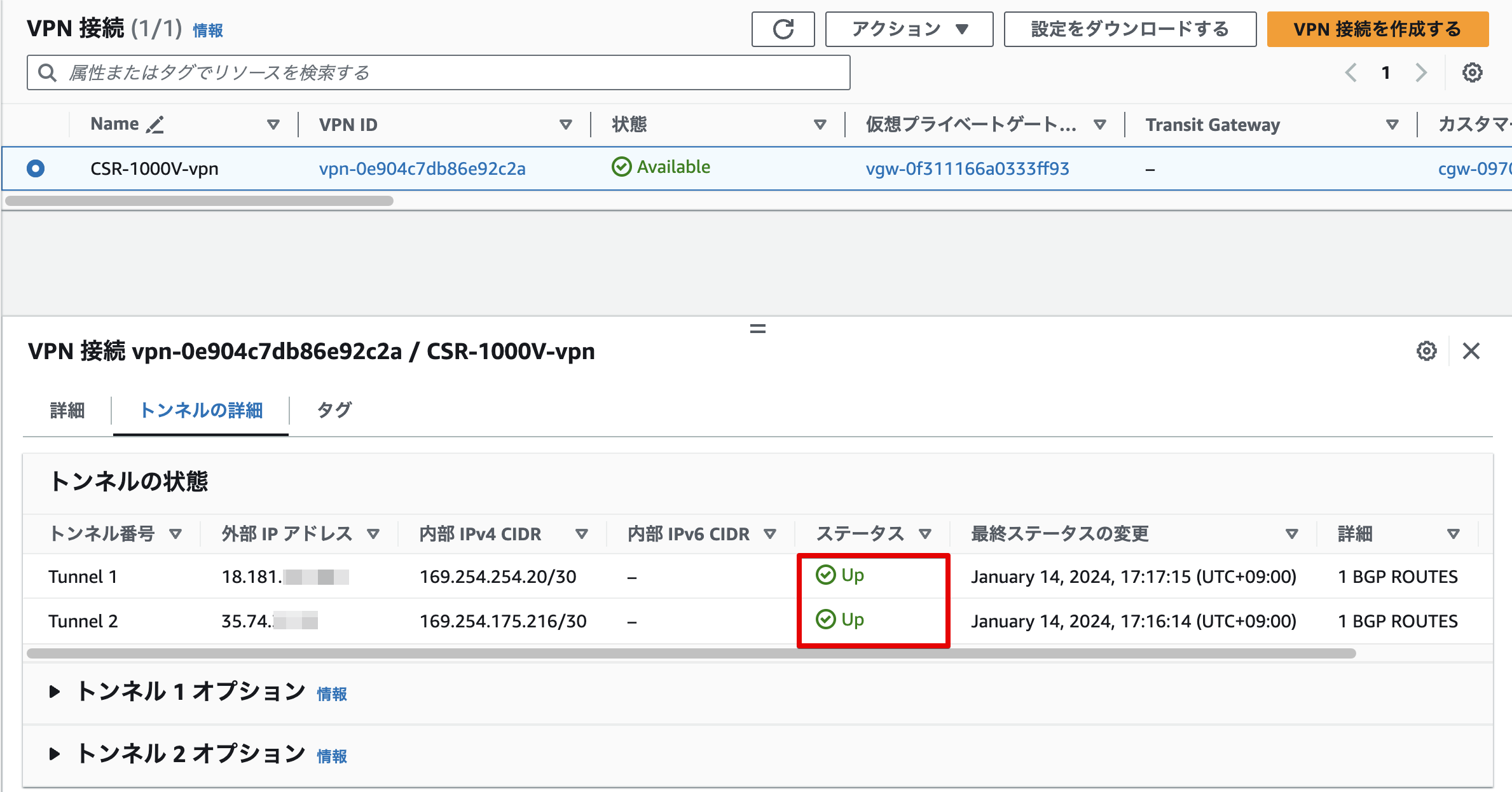Sort tunnels by ステータス column arrow
The width and height of the screenshot is (1512, 792).
(x=925, y=534)
